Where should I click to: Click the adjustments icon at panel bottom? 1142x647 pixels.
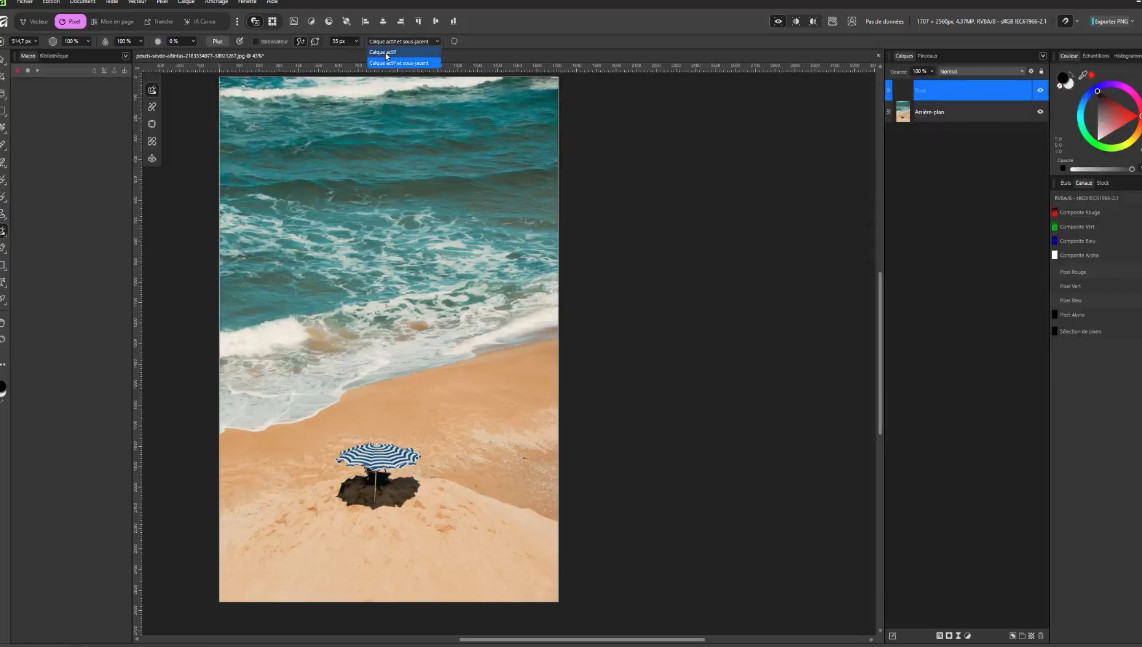[x=967, y=636]
